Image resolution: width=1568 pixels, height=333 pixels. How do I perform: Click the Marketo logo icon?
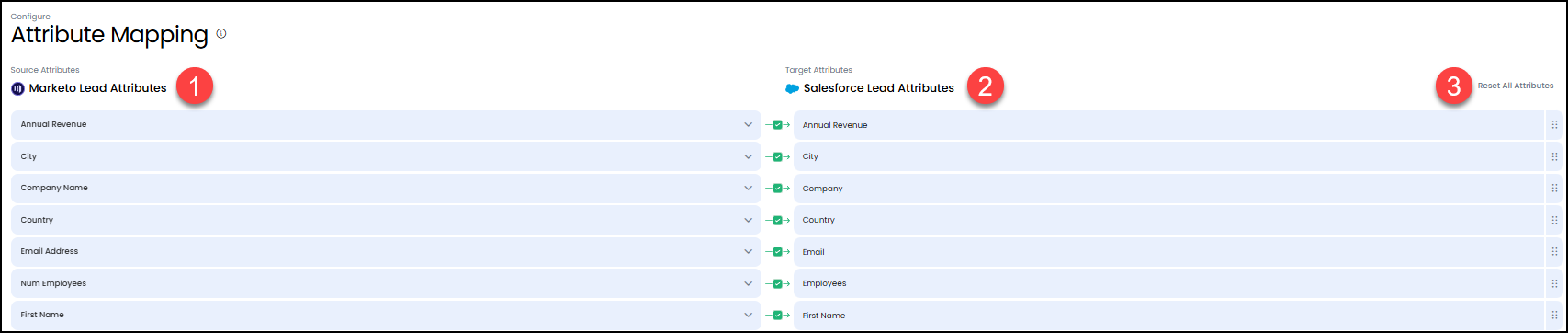click(x=17, y=89)
